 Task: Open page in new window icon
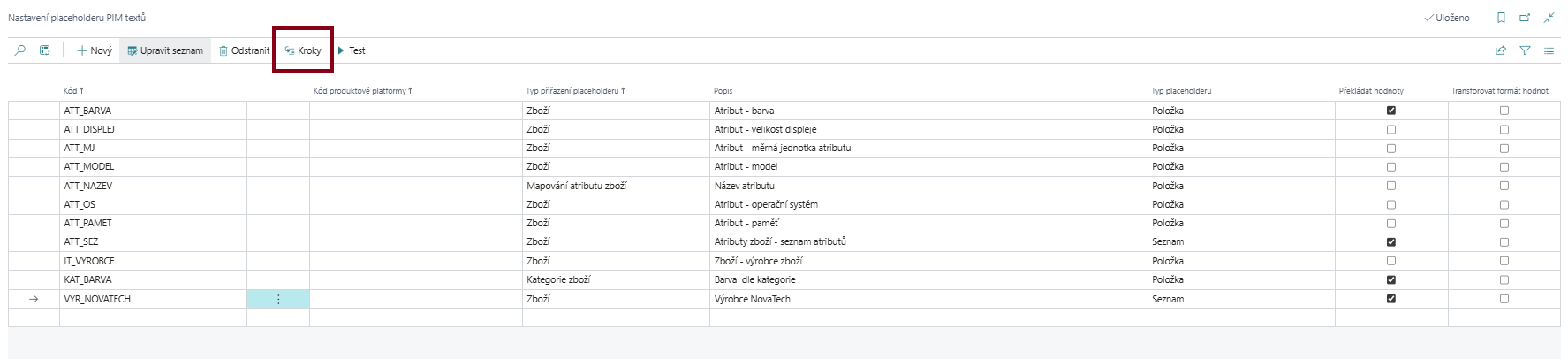pos(1525,18)
